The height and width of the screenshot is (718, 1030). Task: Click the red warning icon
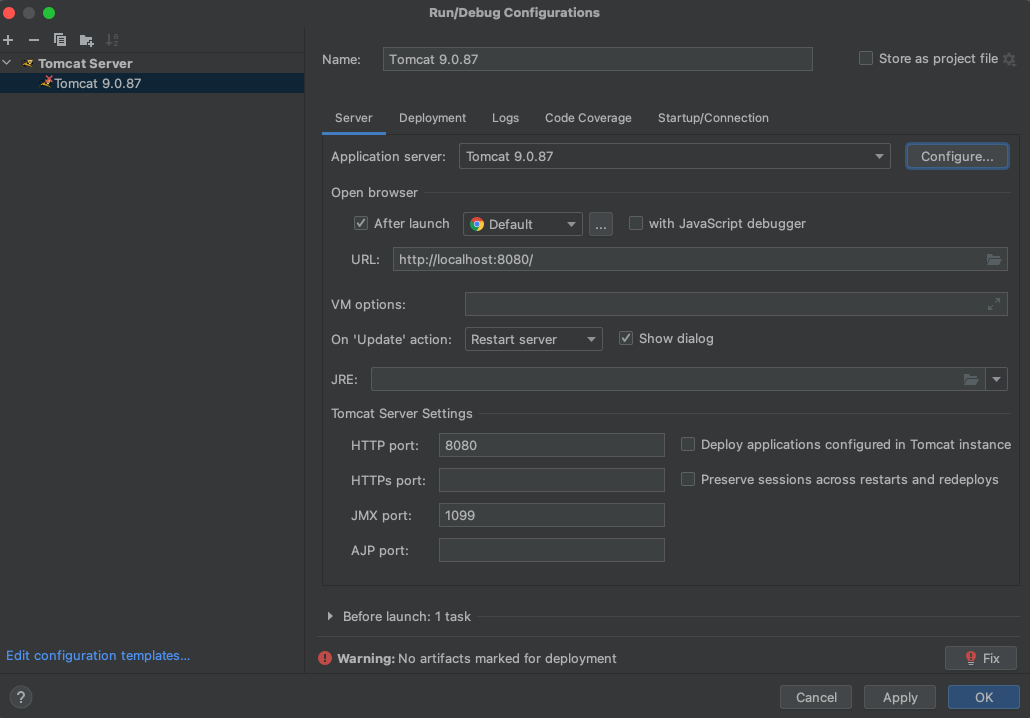click(325, 658)
